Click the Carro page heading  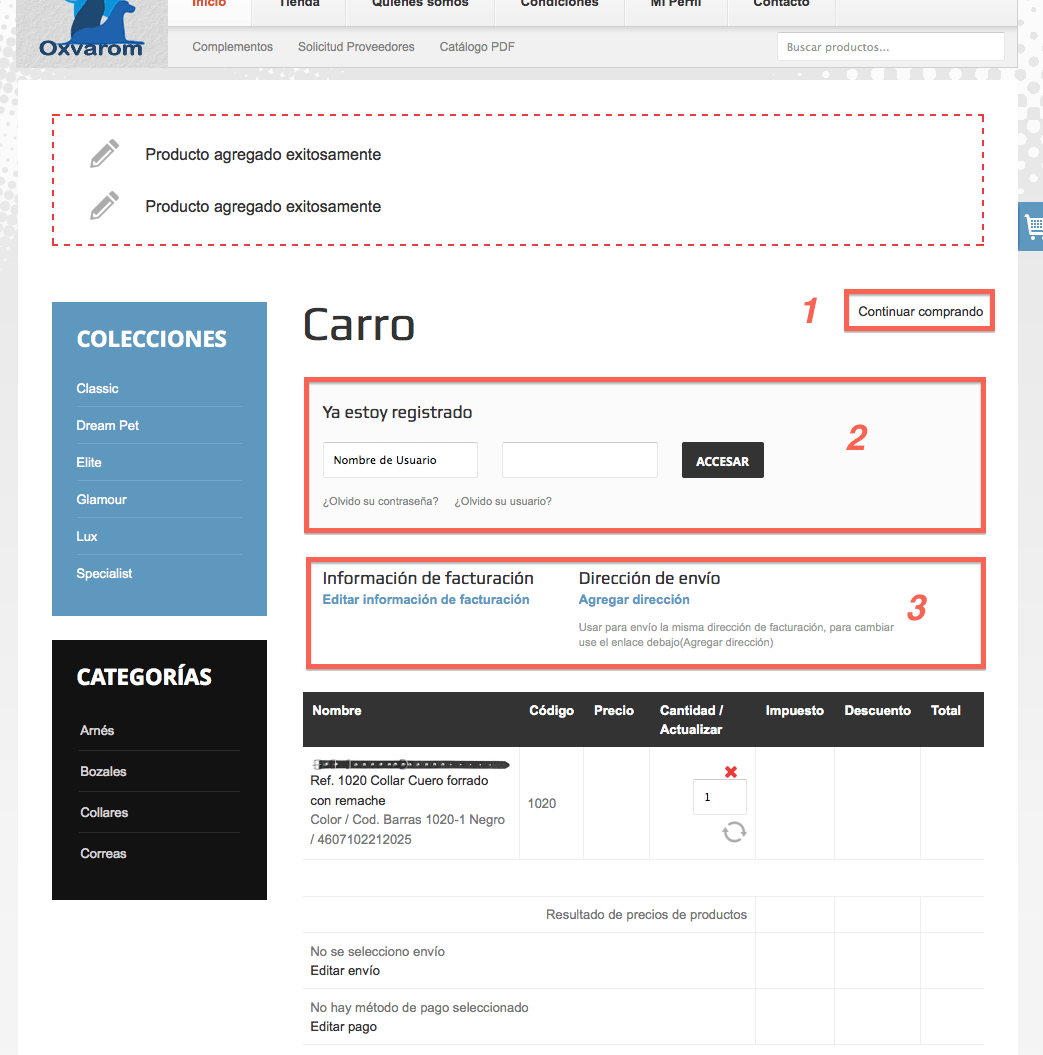coord(359,325)
